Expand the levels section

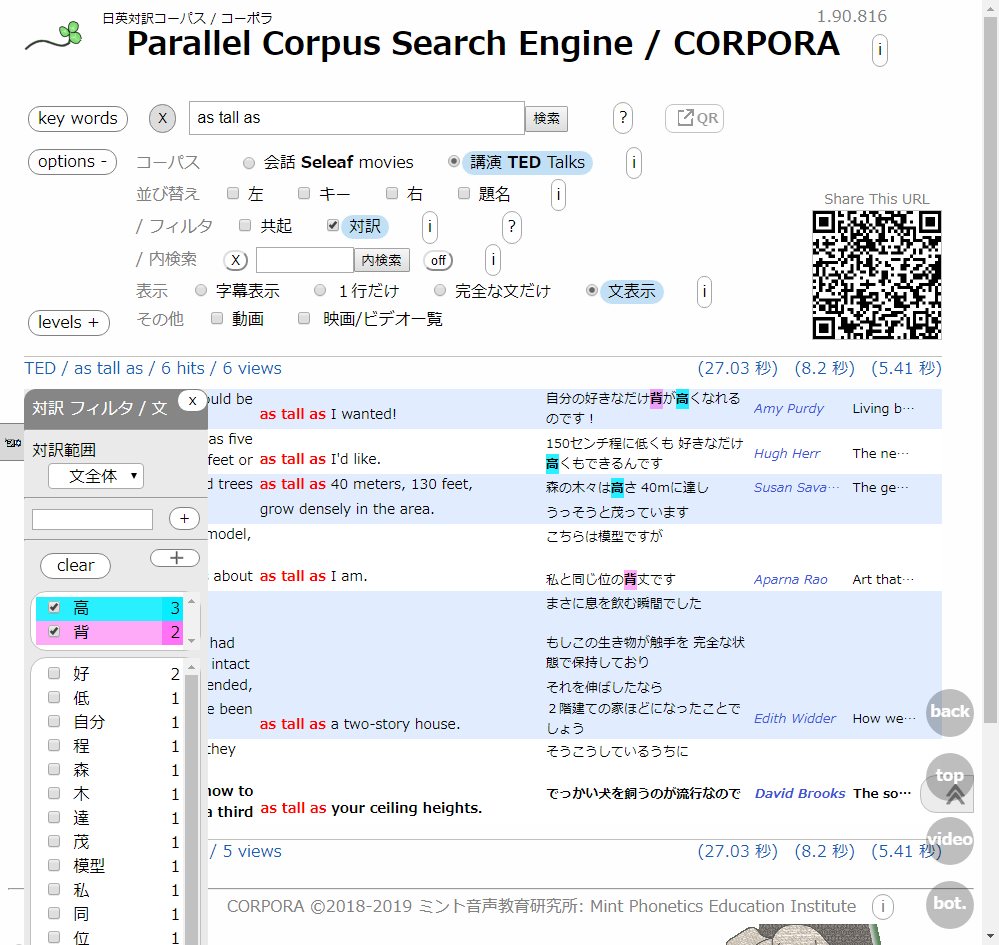point(68,322)
